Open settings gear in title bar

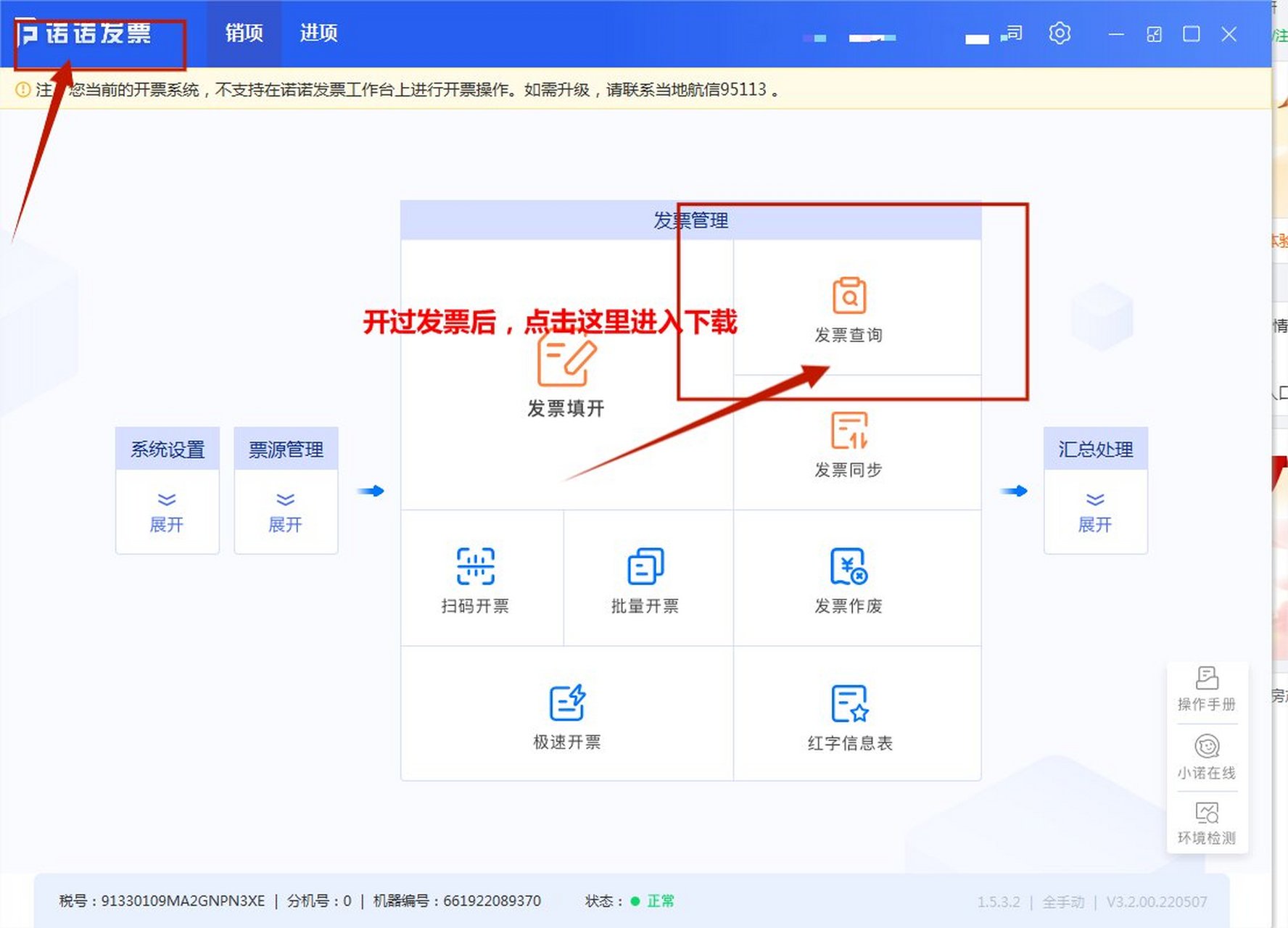click(1060, 33)
